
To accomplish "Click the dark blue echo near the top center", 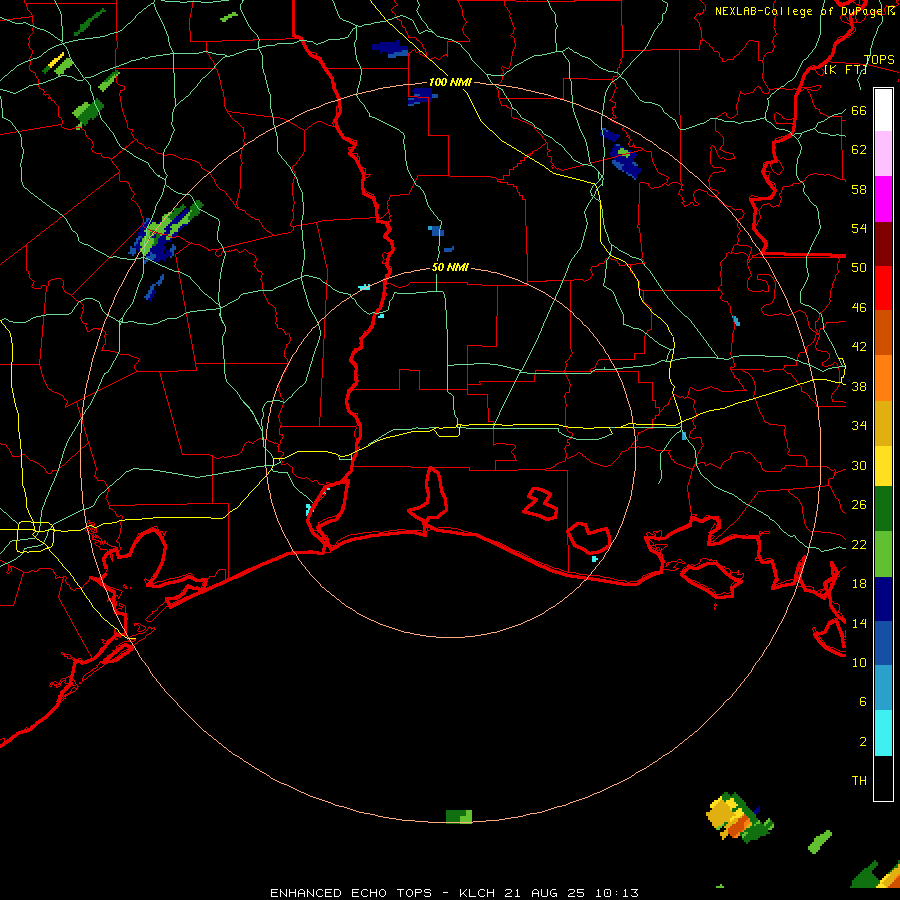I will coord(390,49).
